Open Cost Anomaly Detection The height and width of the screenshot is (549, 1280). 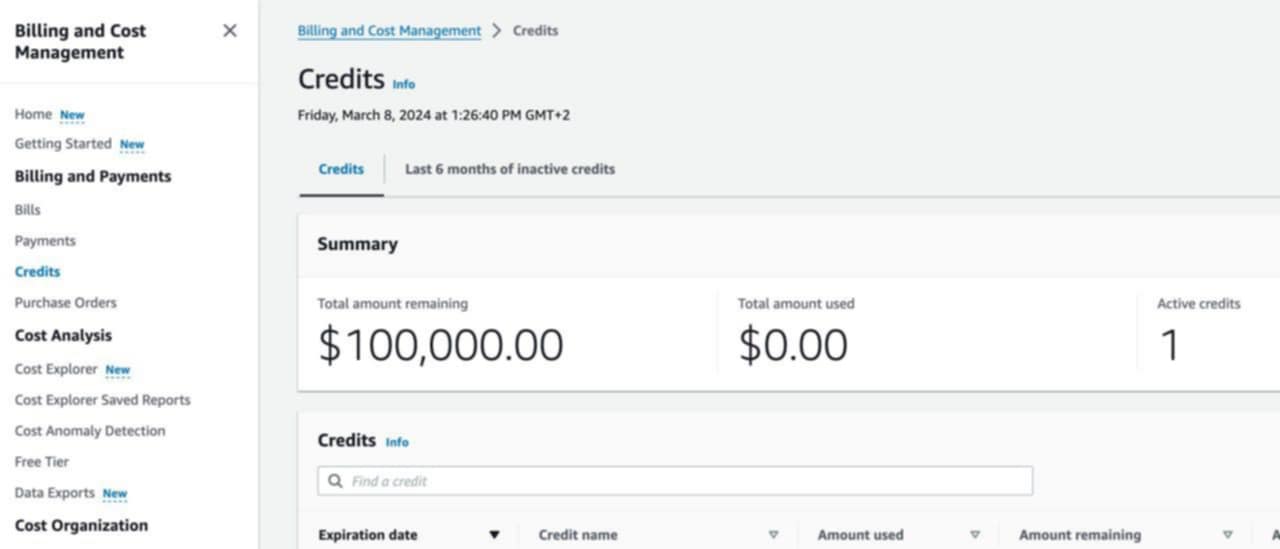click(x=90, y=431)
